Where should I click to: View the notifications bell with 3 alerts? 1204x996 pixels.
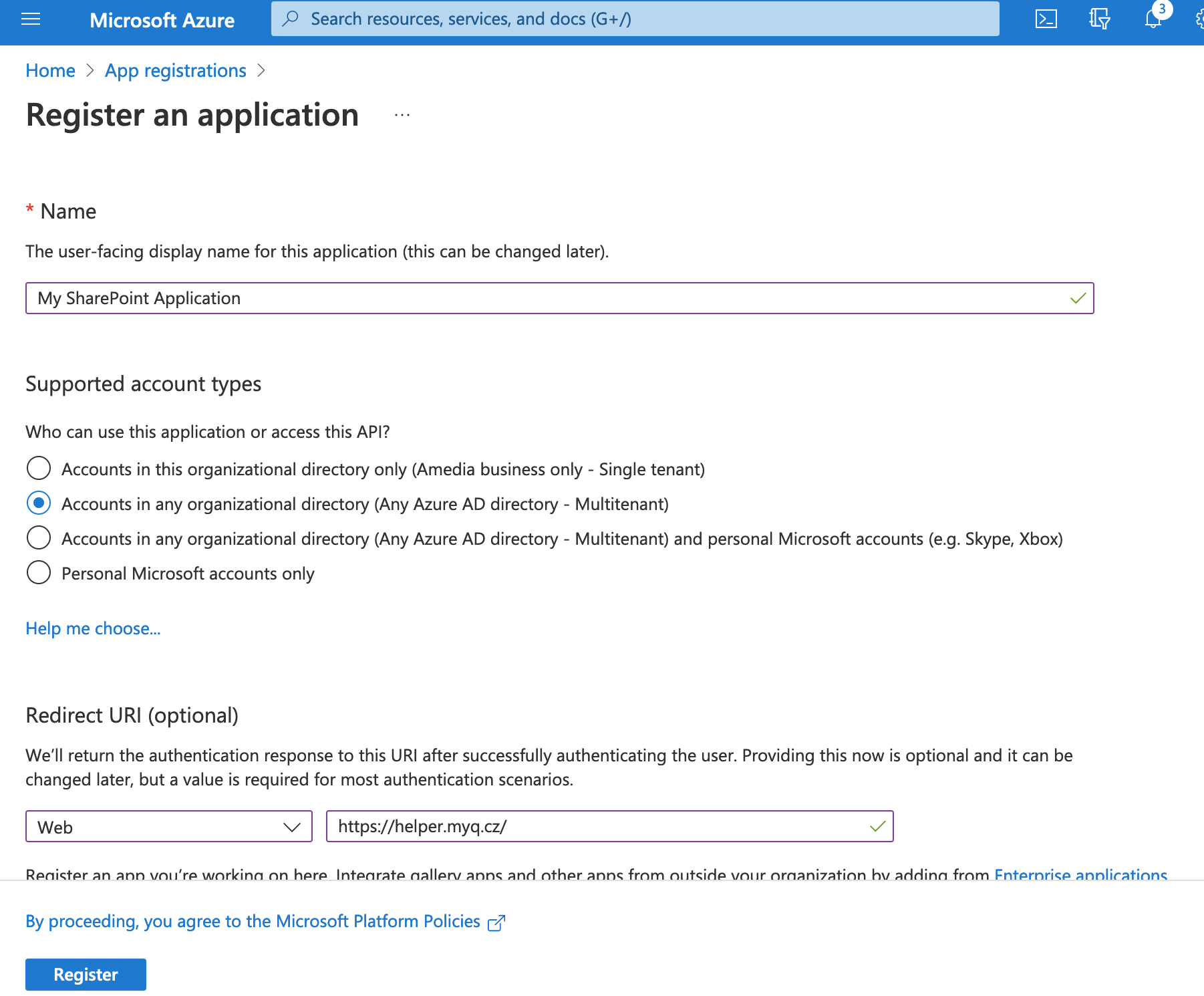click(1152, 19)
